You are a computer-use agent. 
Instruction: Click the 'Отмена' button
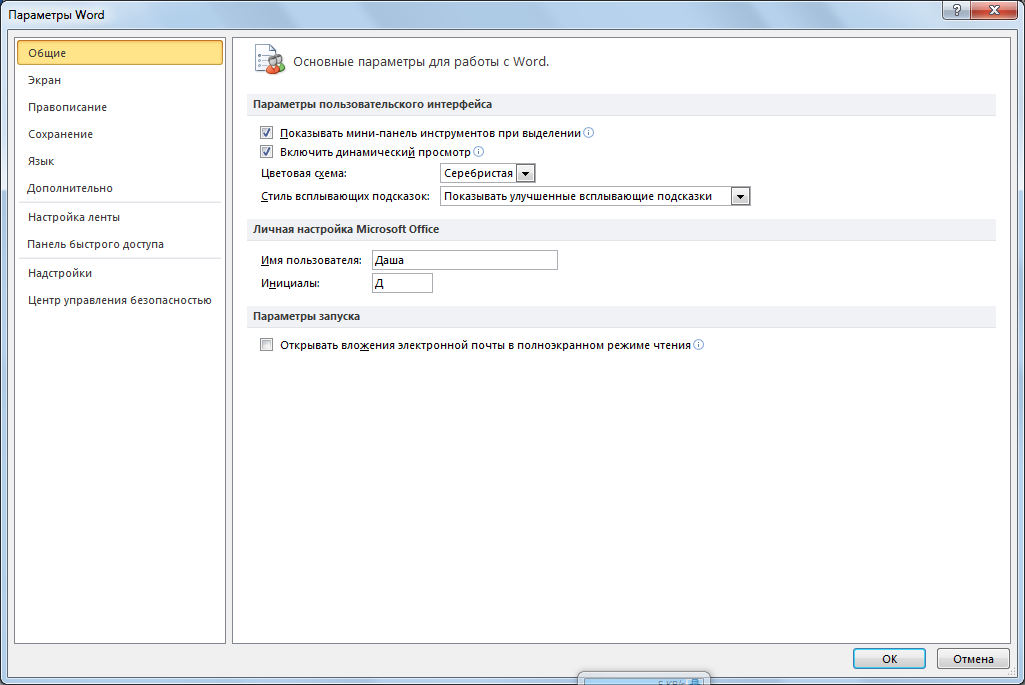pyautogui.click(x=973, y=659)
